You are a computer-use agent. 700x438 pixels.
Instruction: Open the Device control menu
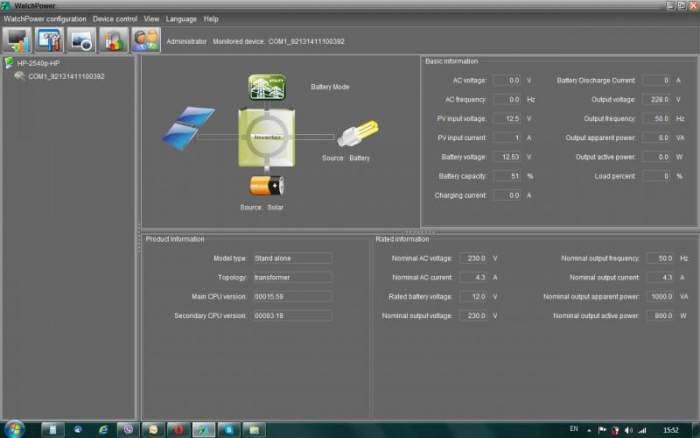point(115,19)
